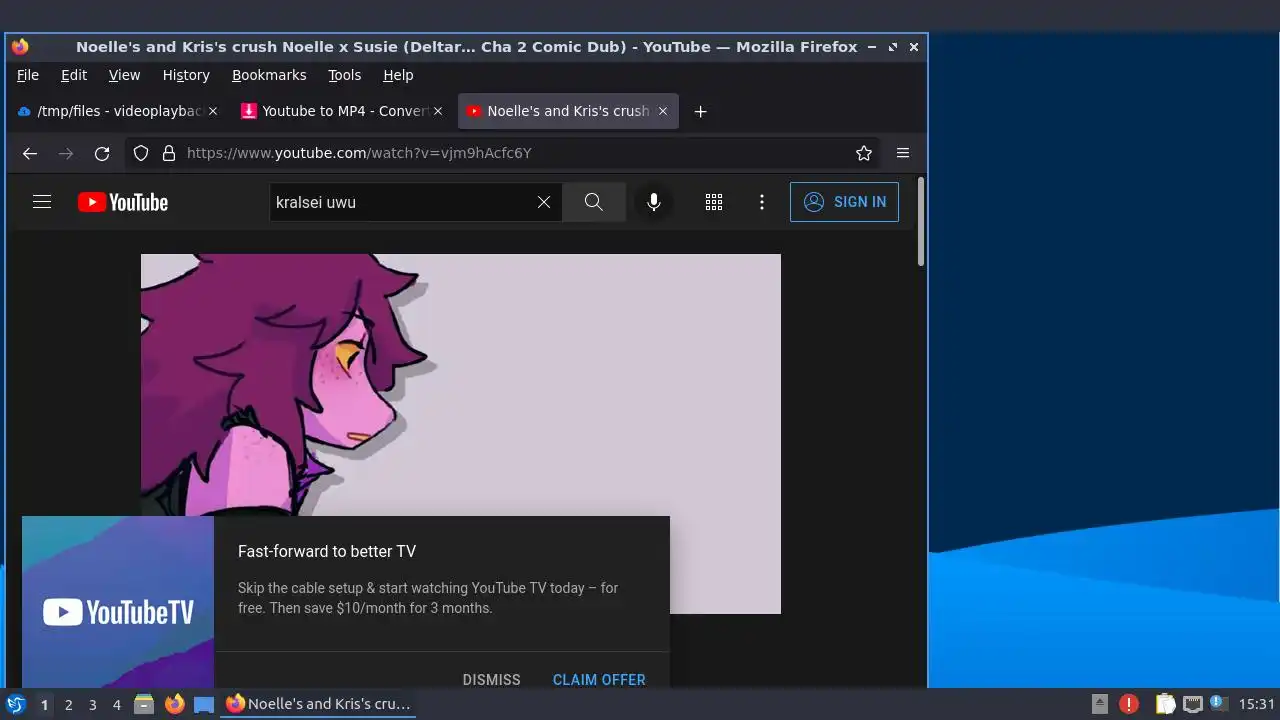The width and height of the screenshot is (1280, 720).
Task: Go forward one page in Firefox
Action: (66, 153)
